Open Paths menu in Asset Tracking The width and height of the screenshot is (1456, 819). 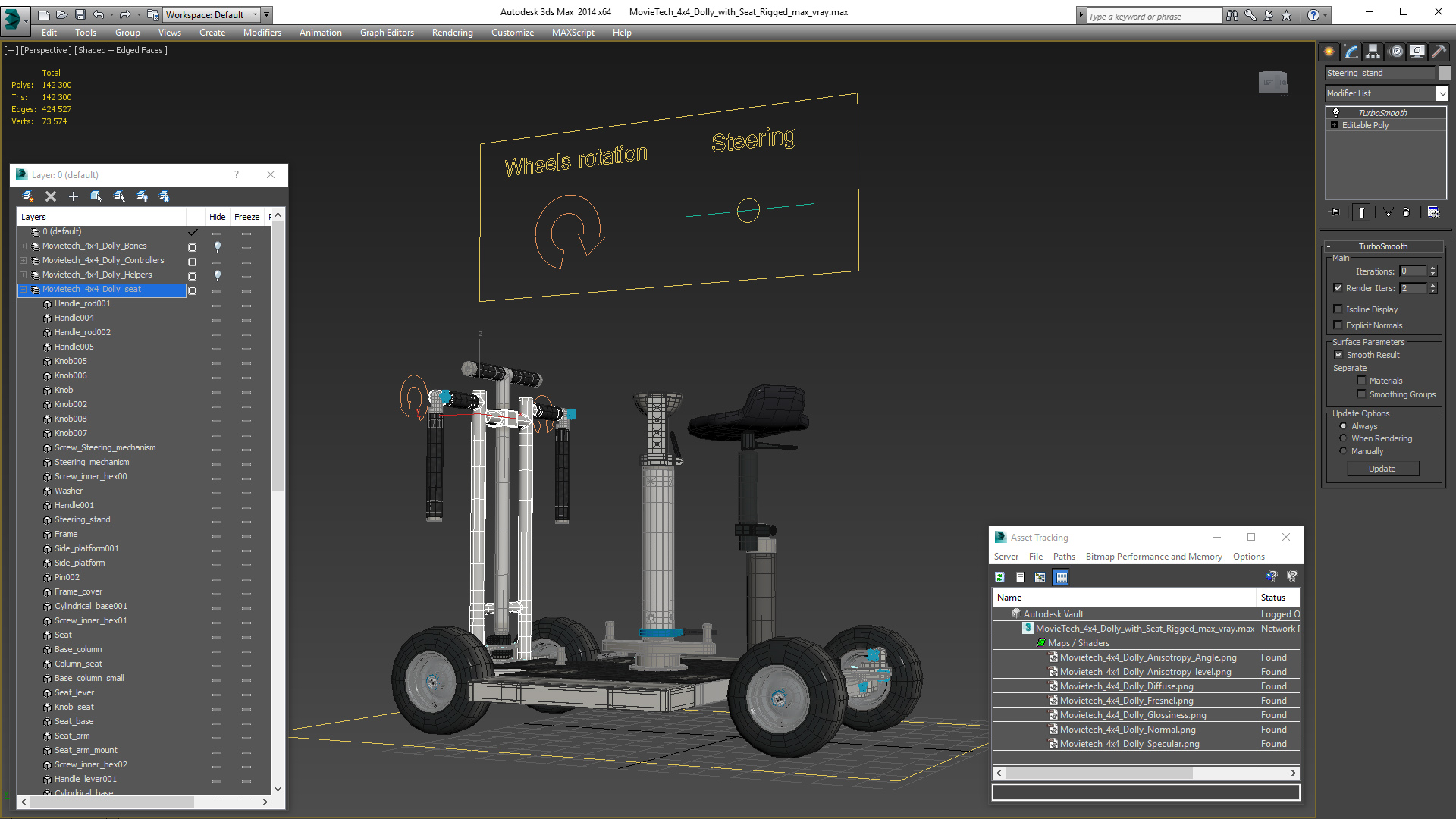(1064, 557)
